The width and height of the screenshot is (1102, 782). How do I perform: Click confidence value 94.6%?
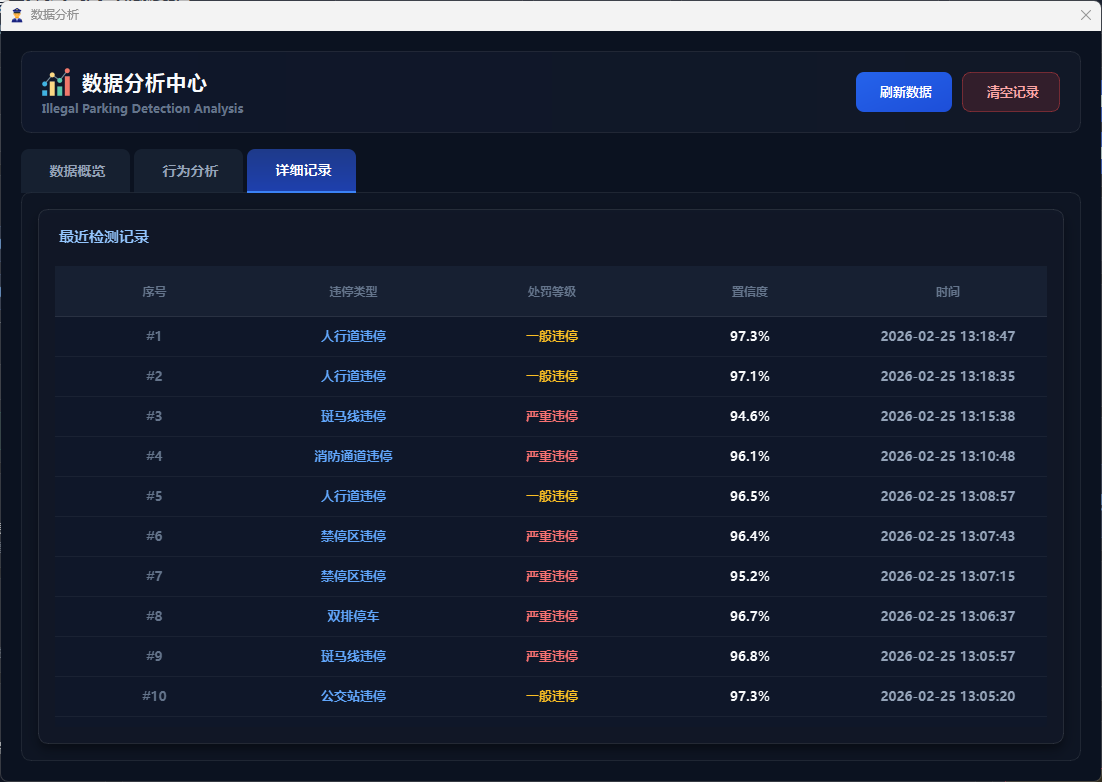point(750,416)
